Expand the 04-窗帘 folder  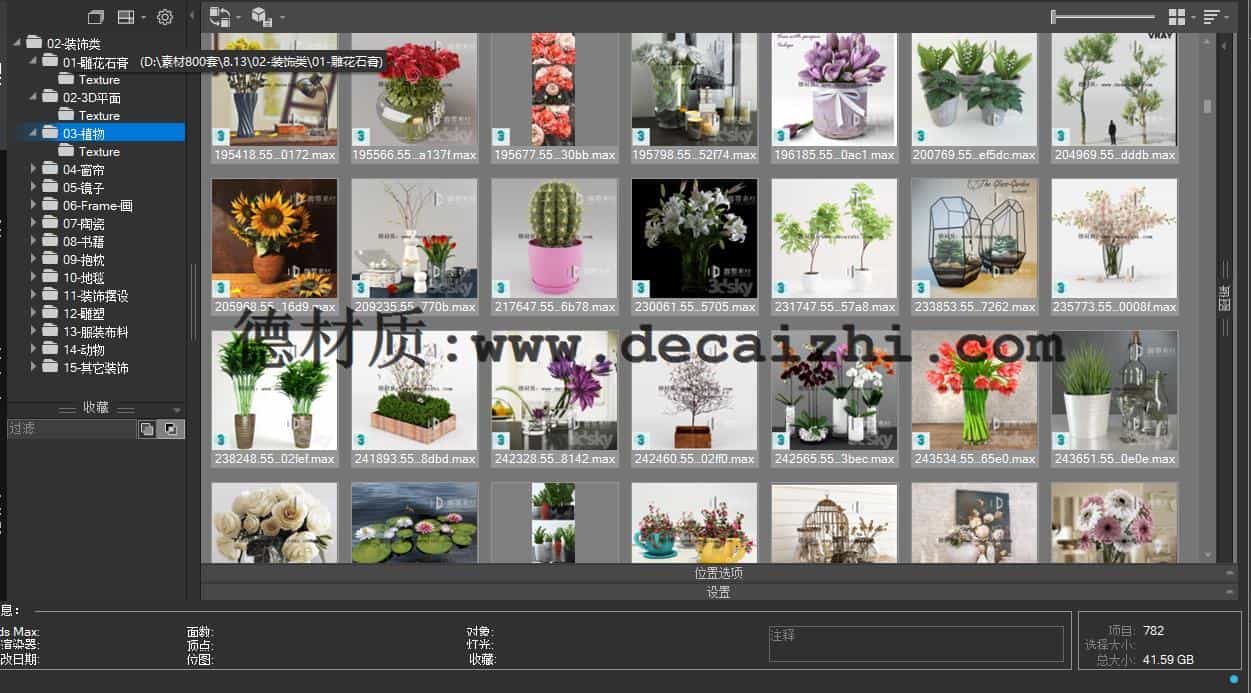point(33,170)
